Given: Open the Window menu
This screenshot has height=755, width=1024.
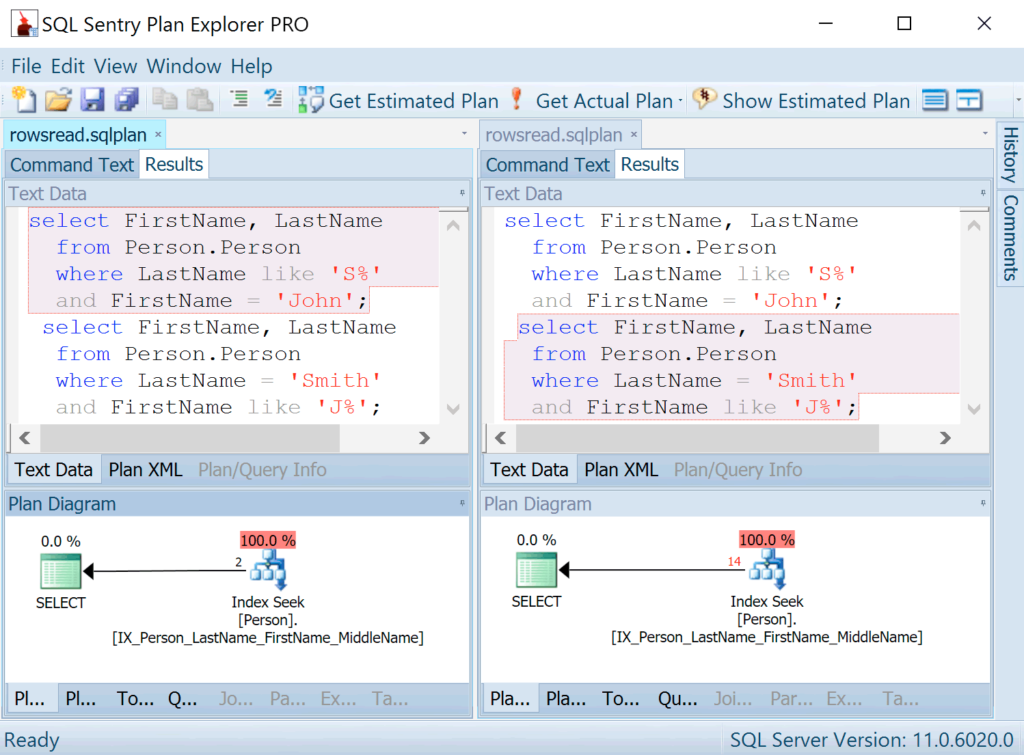Looking at the screenshot, I should (183, 66).
